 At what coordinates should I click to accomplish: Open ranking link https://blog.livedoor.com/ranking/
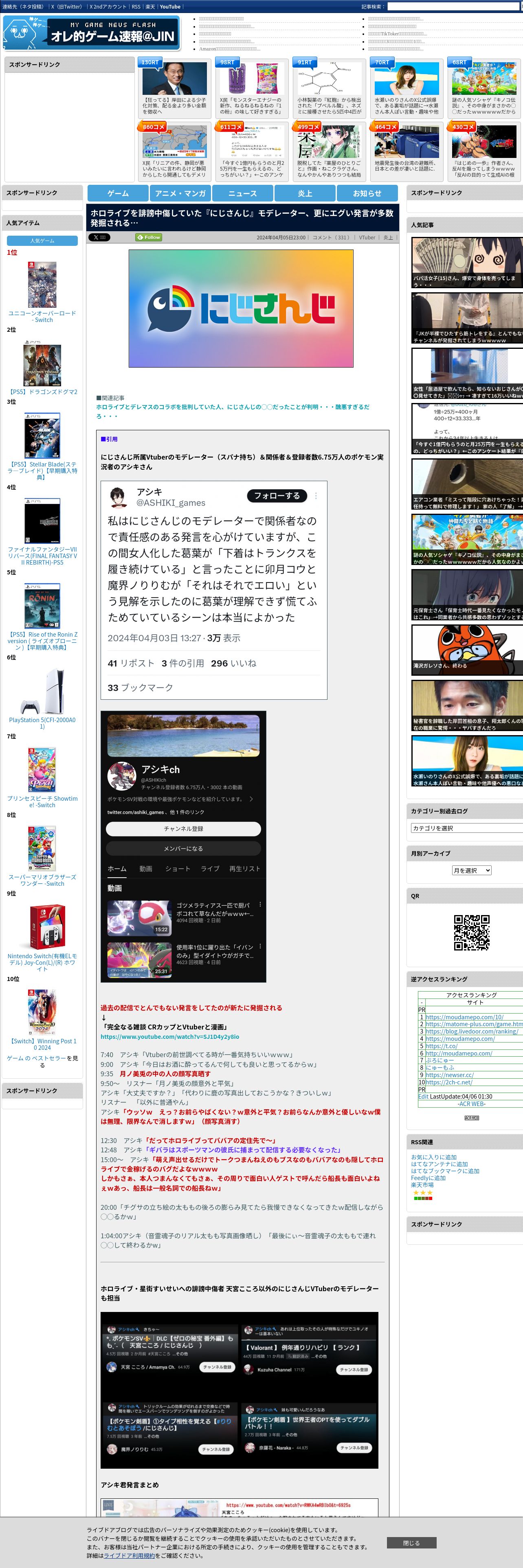pos(471,1032)
